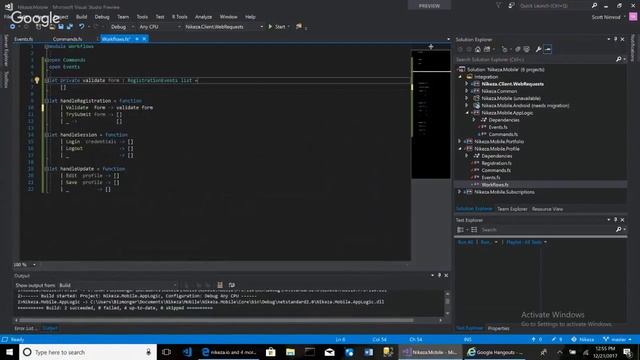This screenshot has width=640, height=360.
Task: Open Task View on the taskbar
Action: coord(167,352)
